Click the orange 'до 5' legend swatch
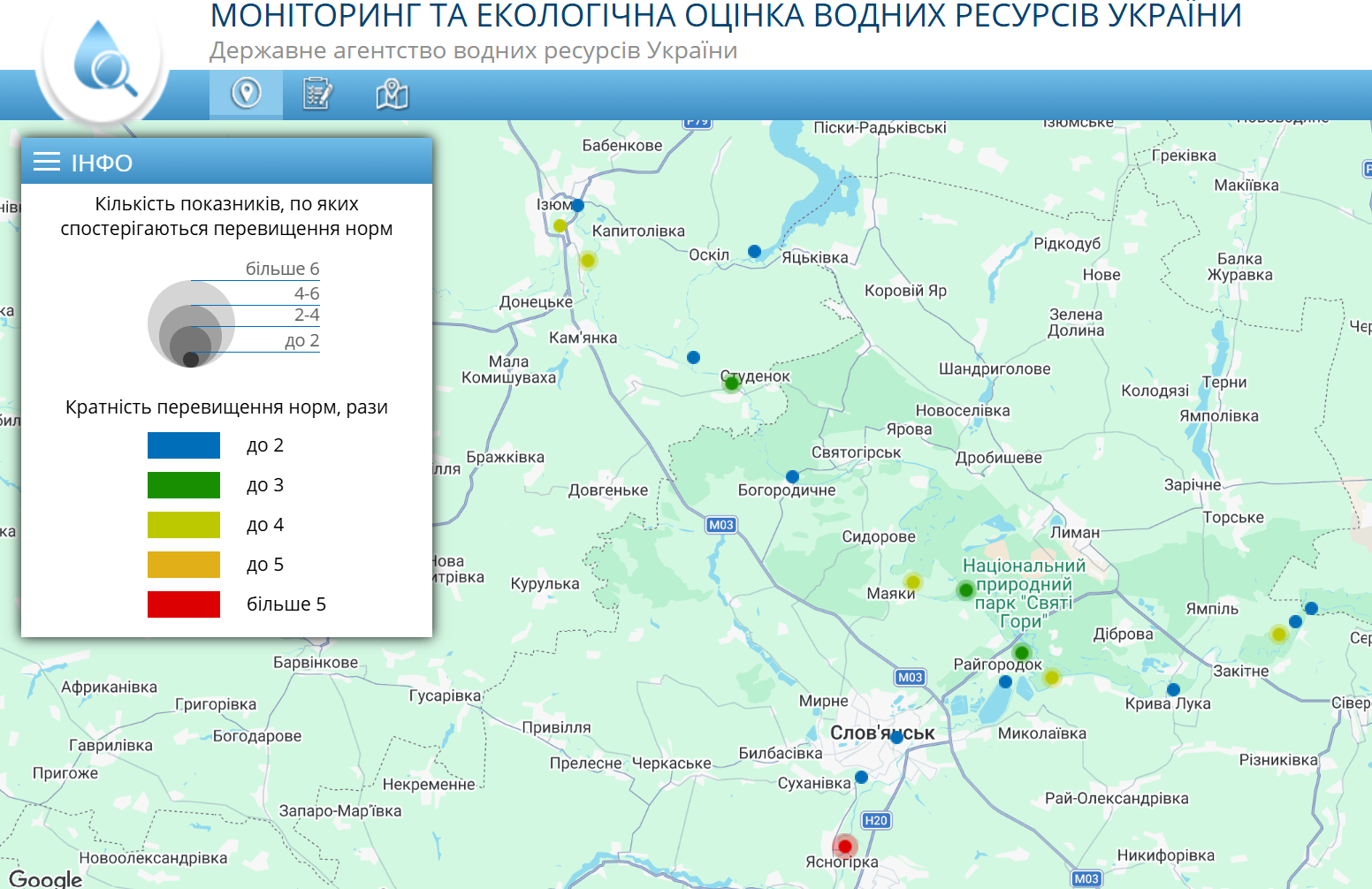 [x=184, y=565]
